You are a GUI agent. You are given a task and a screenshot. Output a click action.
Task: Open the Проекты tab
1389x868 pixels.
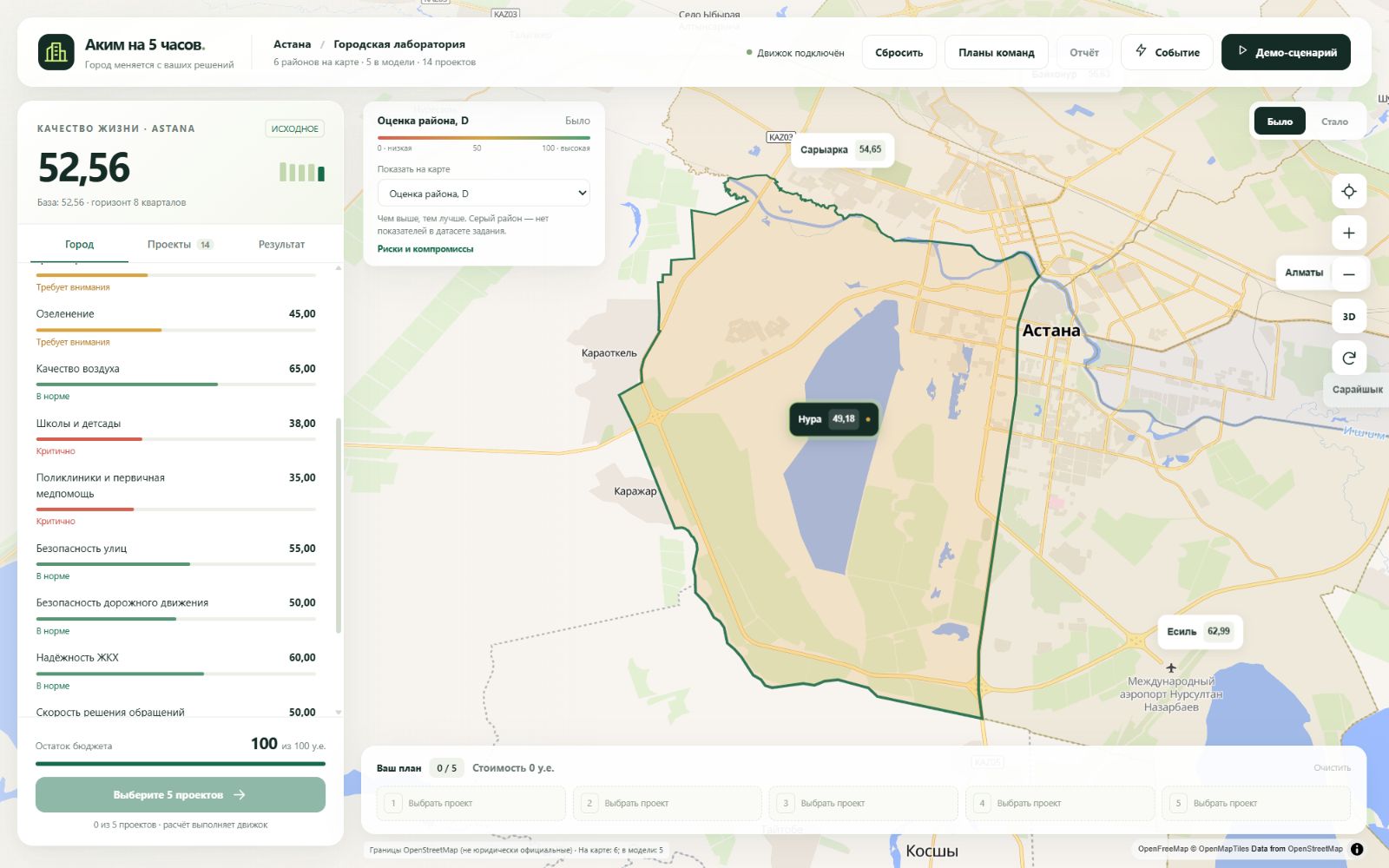coord(180,245)
